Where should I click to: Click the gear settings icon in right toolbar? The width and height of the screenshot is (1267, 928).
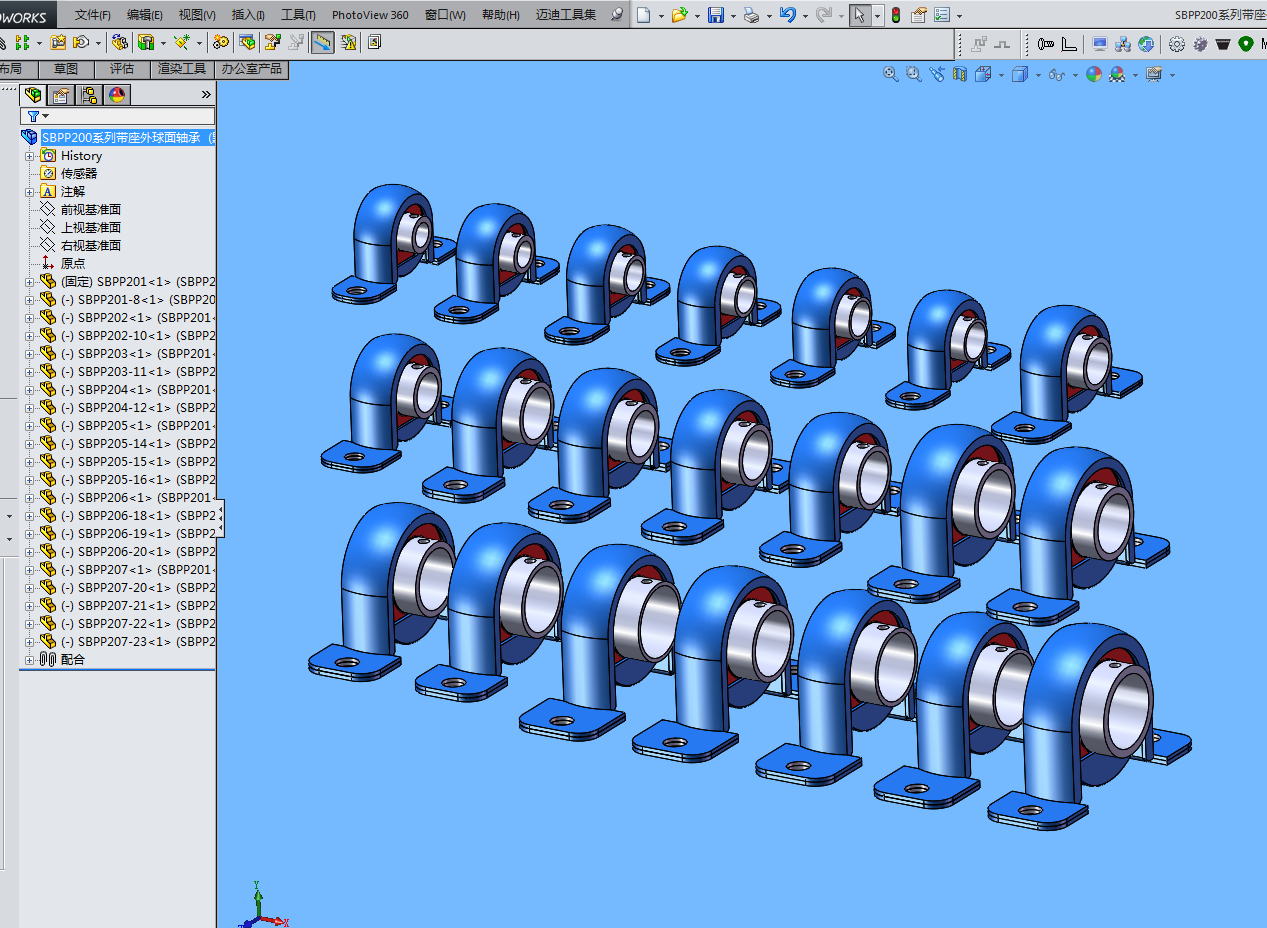[x=1177, y=44]
